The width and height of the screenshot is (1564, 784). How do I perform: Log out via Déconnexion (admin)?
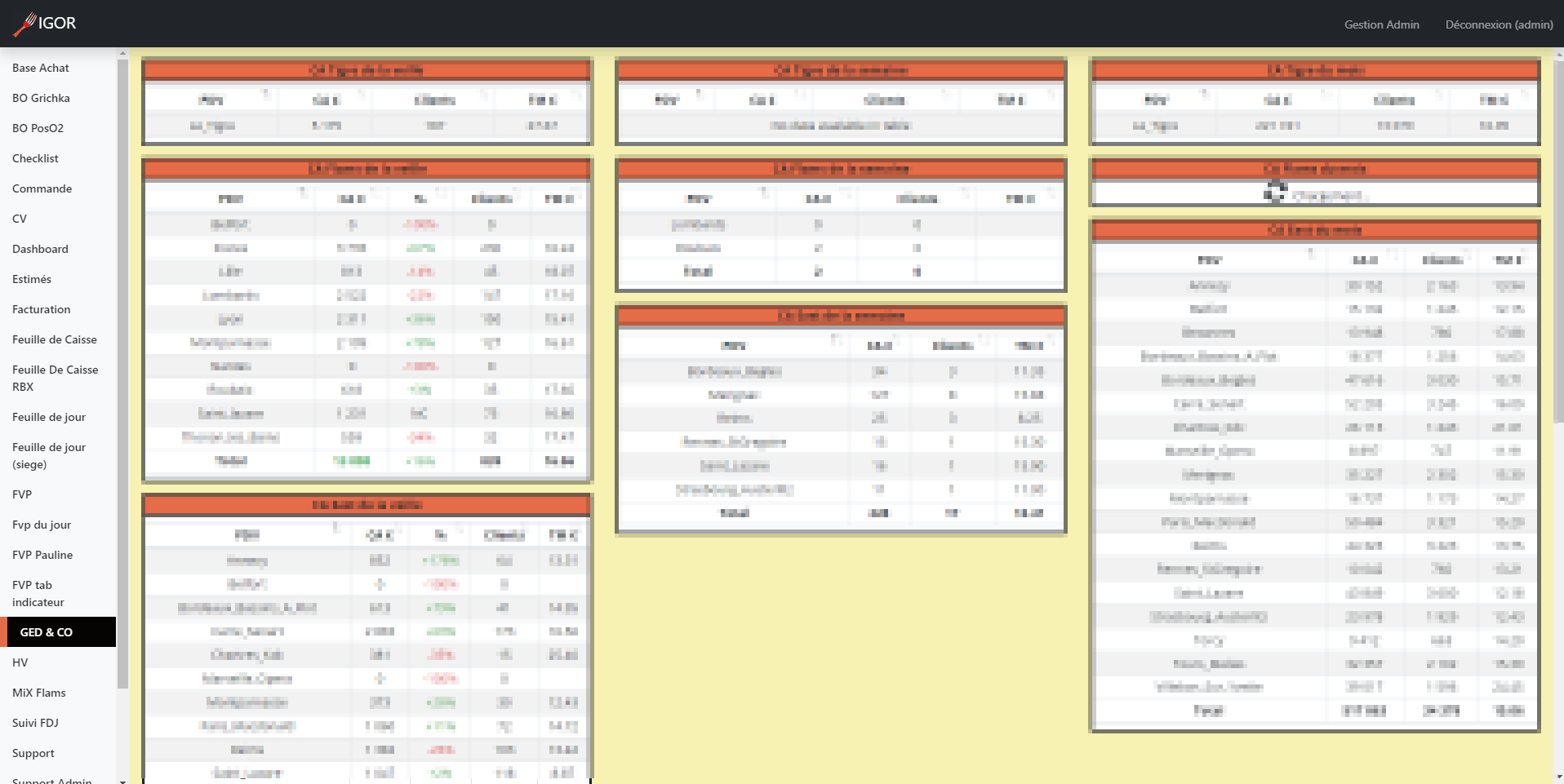(1499, 24)
